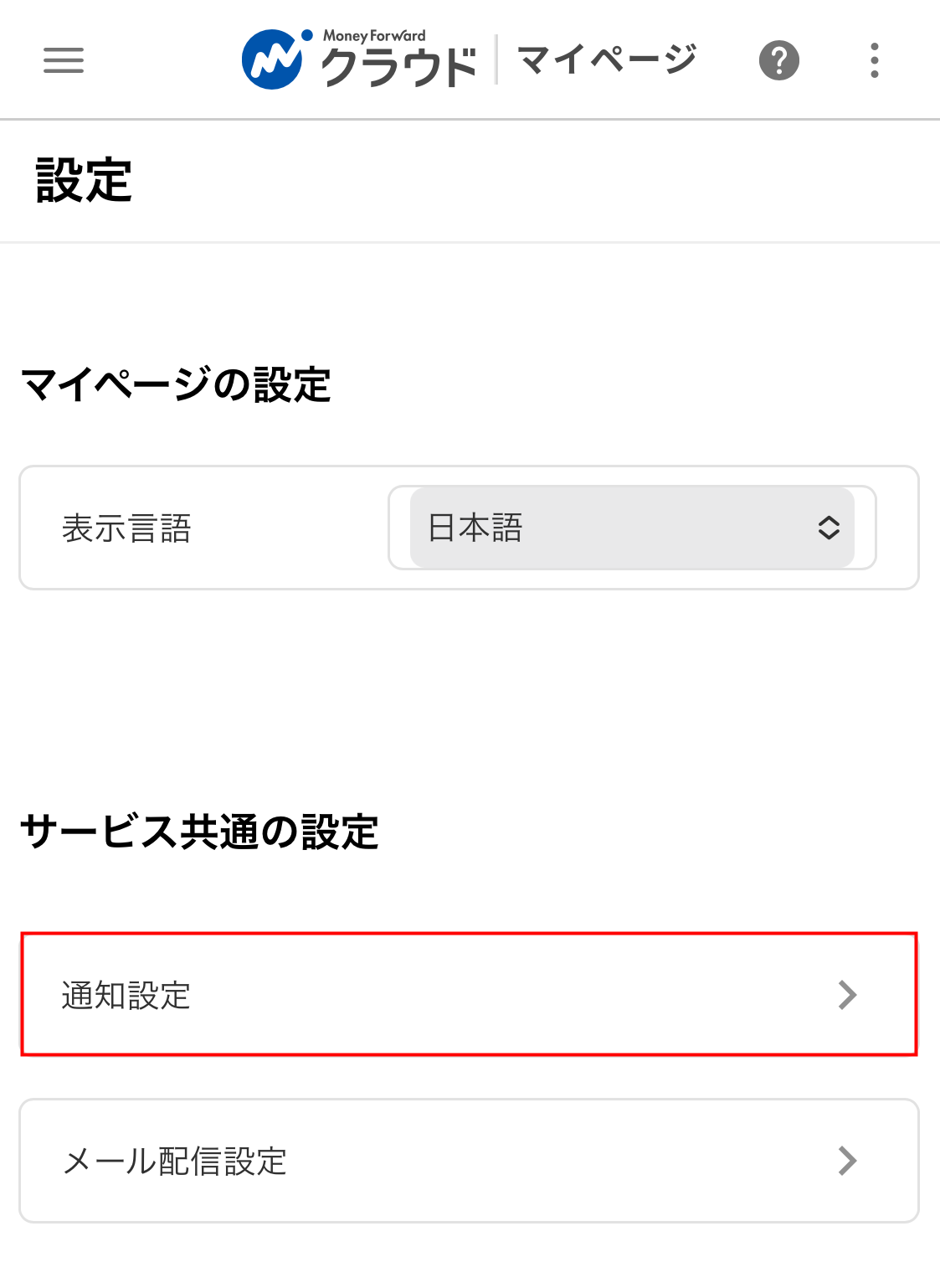This screenshot has height=1288, width=940.
Task: Click the up-down arrows on language selector
Action: pyautogui.click(x=829, y=528)
